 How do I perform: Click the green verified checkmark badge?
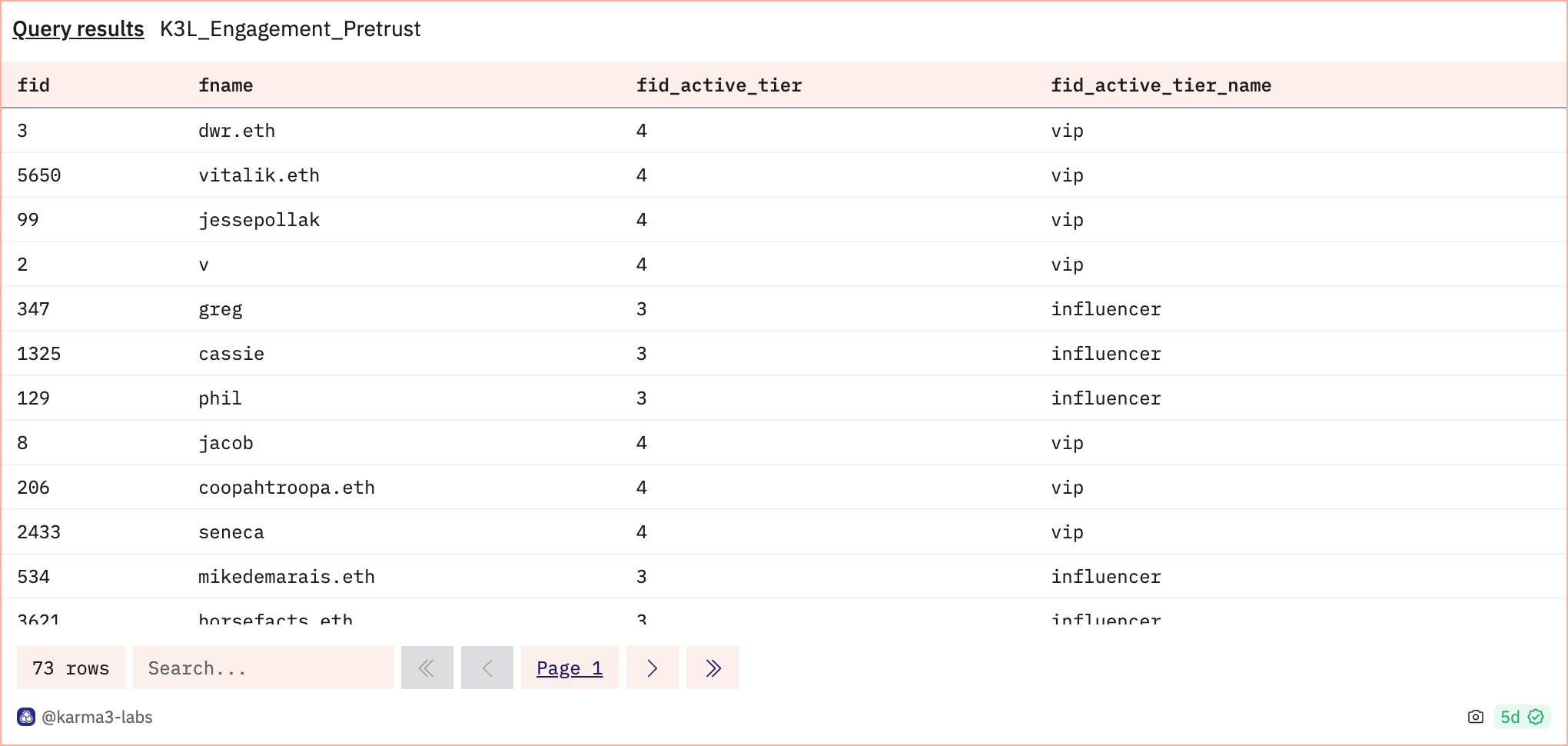point(1536,717)
